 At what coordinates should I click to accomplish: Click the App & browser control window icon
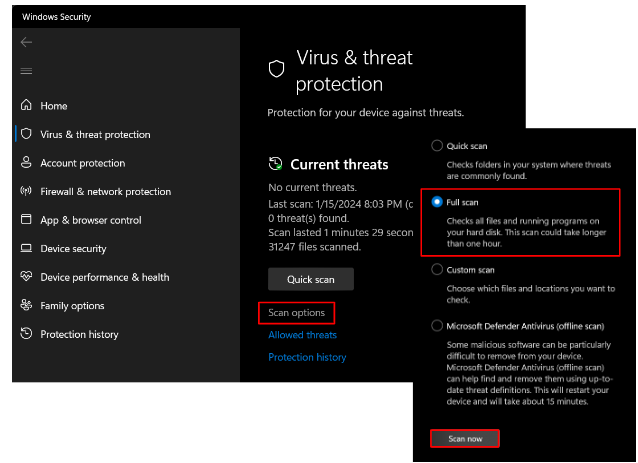[26, 219]
